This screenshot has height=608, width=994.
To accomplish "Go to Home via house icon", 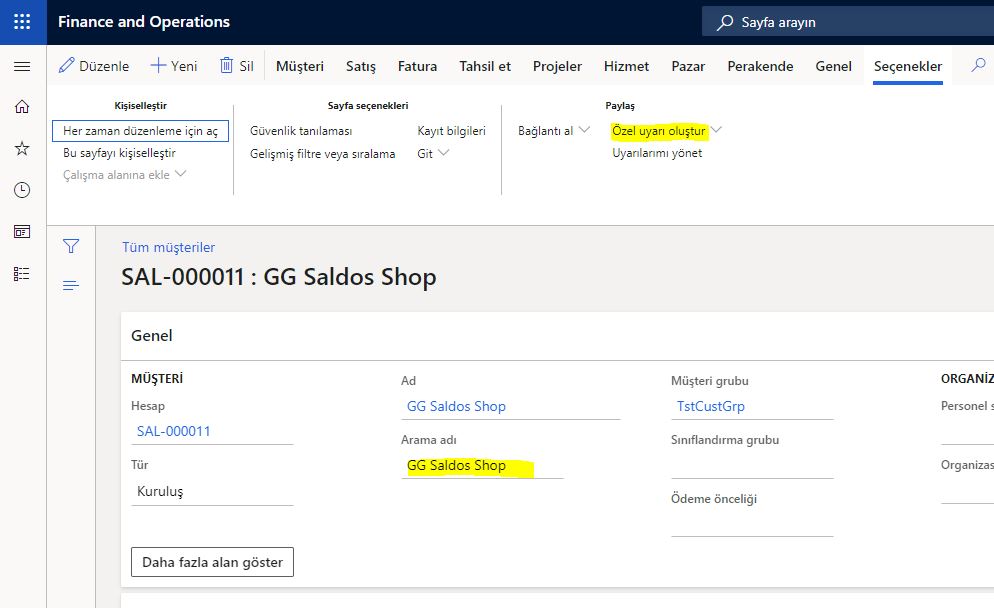I will (22, 107).
